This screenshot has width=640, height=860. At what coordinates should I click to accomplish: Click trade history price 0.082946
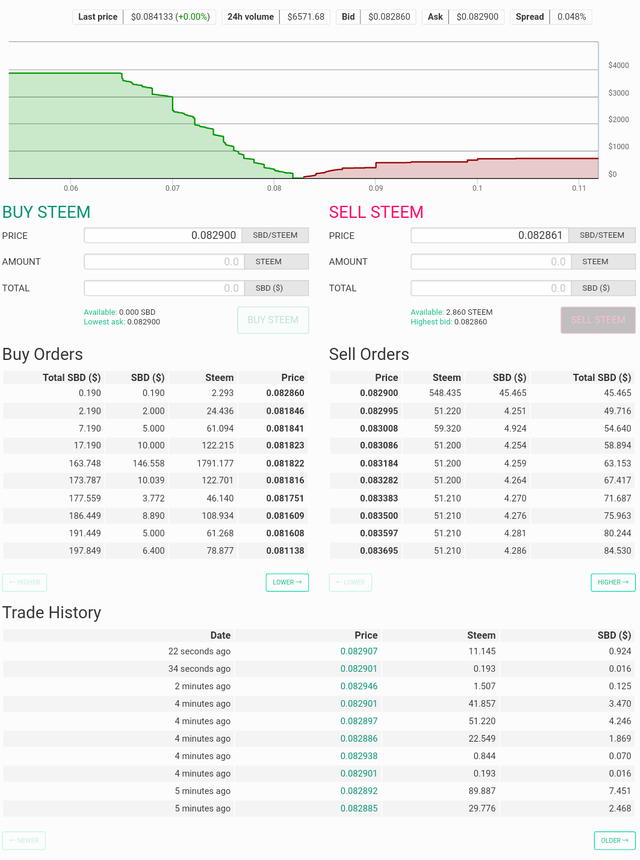(x=359, y=686)
